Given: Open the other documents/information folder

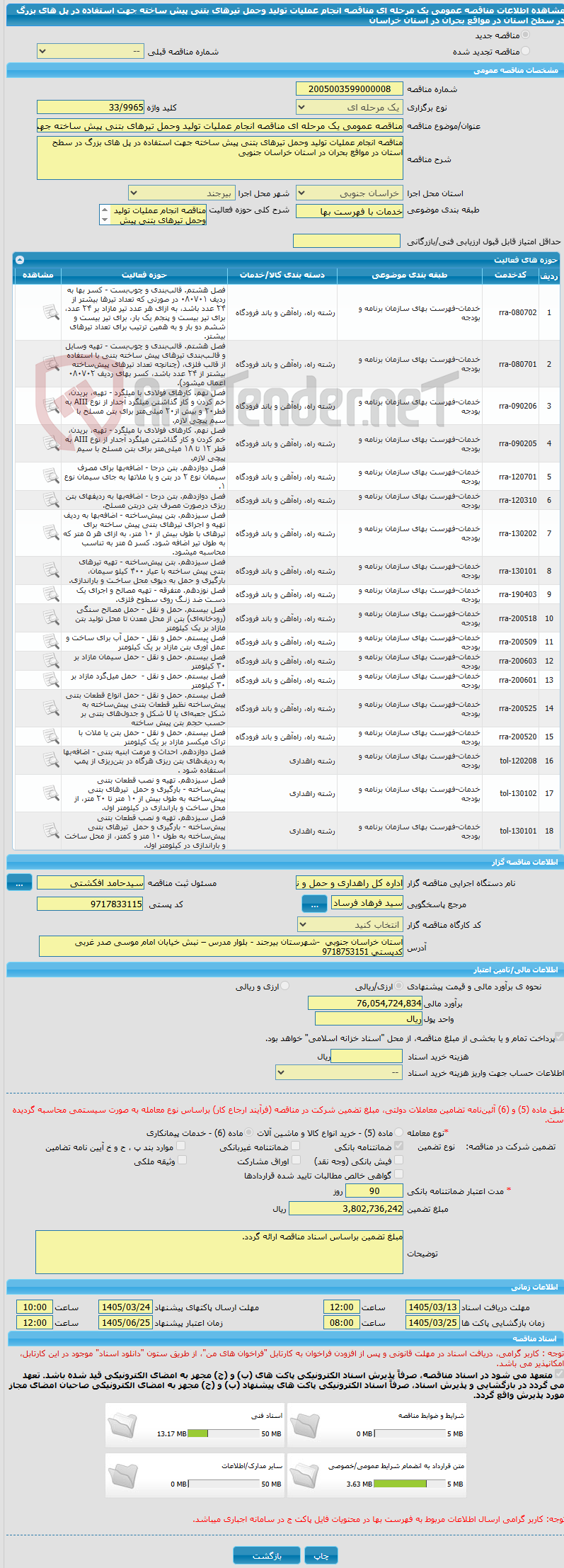Looking at the screenshot, I should tap(123, 1476).
